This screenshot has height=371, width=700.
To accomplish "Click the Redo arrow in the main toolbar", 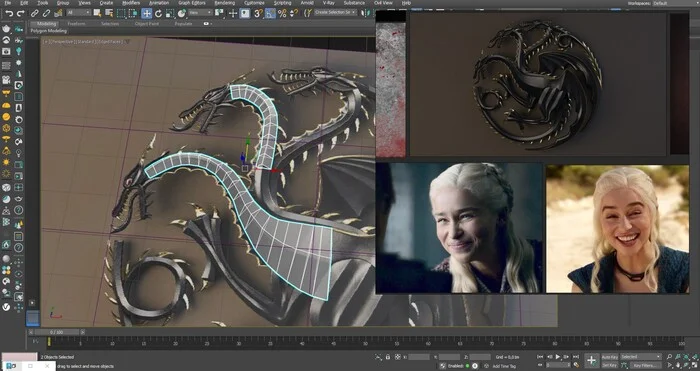I will 21,13.
